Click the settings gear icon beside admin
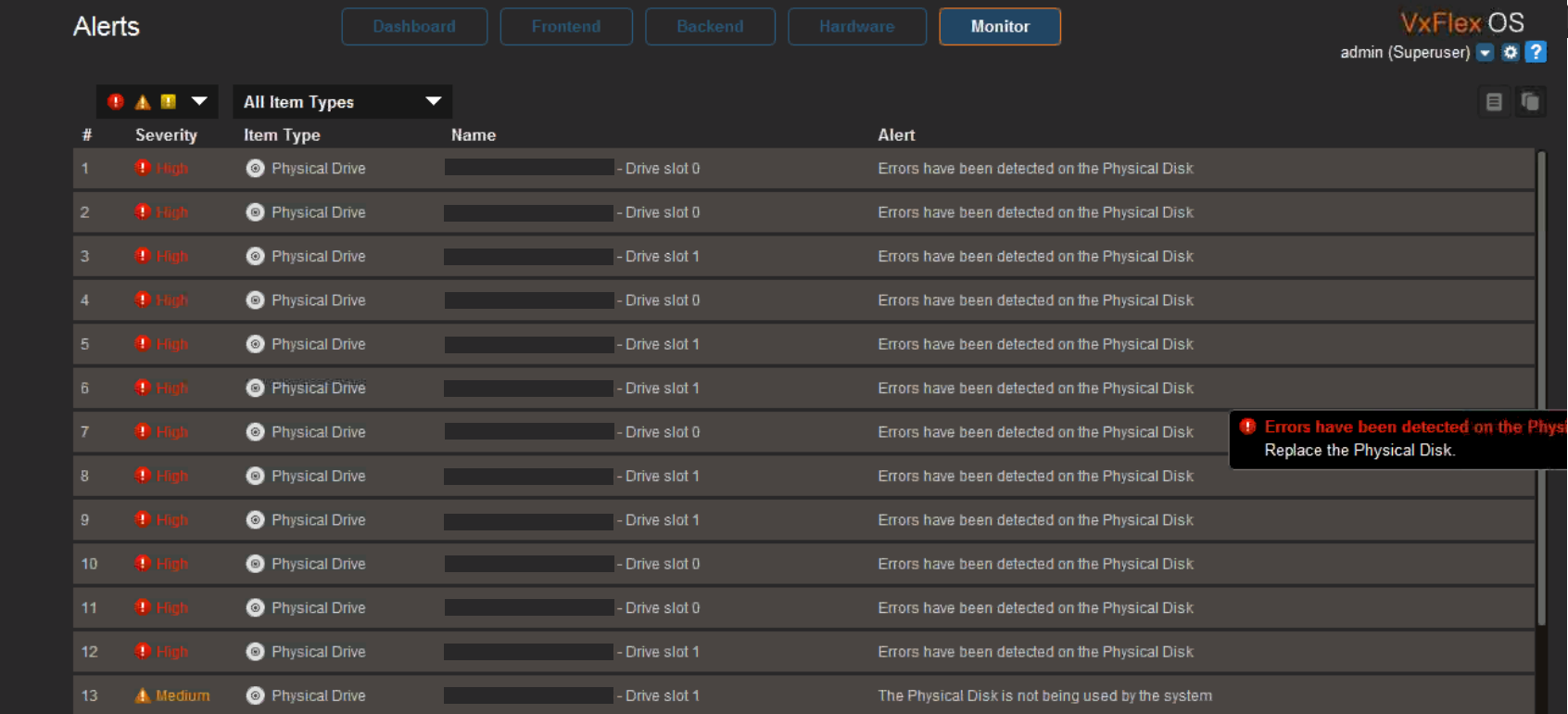 1511,53
